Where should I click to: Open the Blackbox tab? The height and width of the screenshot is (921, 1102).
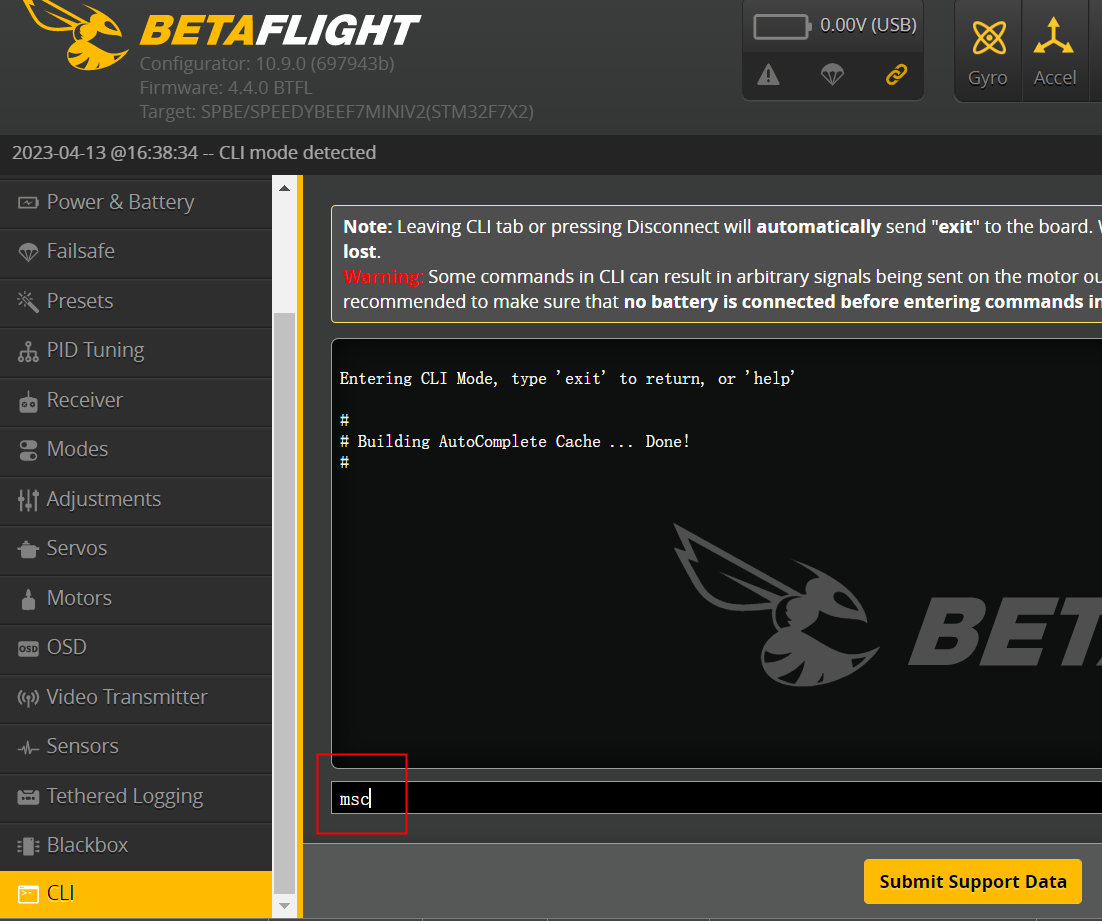tap(136, 846)
